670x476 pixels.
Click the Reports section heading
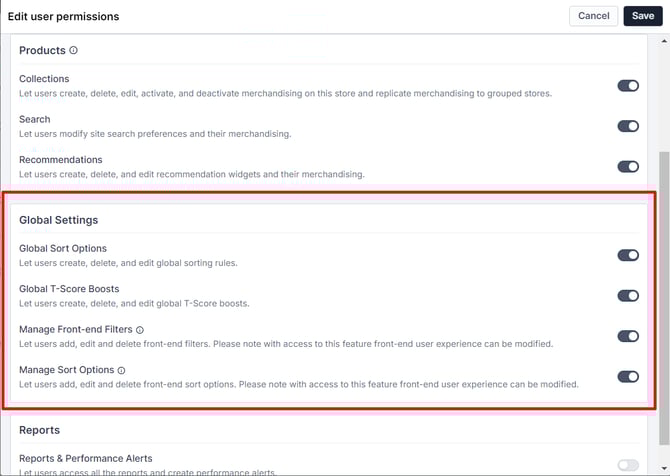point(39,430)
